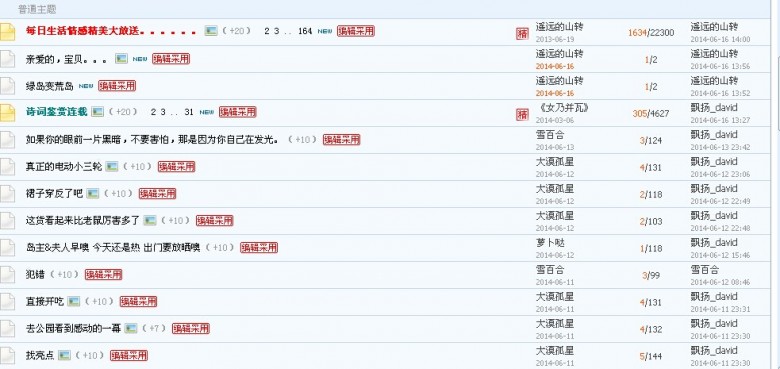Click view count 22300 on 每日生活 row
The width and height of the screenshot is (780, 369).
662,33
